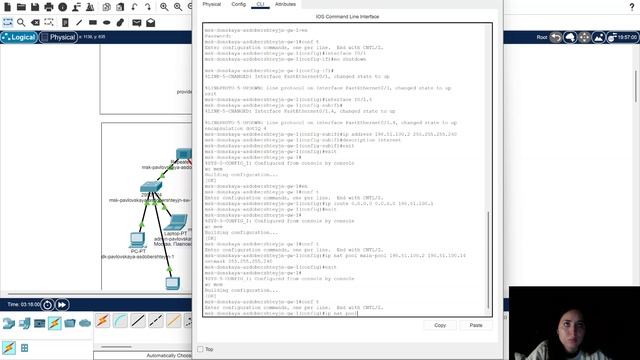The width and height of the screenshot is (640, 360).
Task: Open the CLI tab in router window
Action: pyautogui.click(x=260, y=4)
